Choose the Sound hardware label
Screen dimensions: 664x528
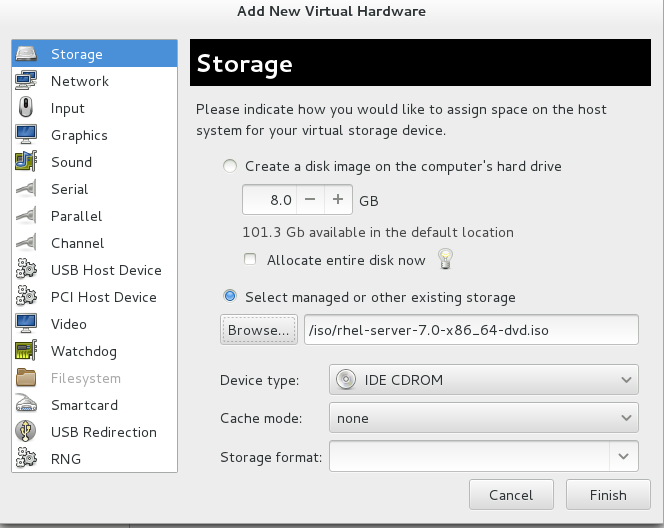coord(71,162)
